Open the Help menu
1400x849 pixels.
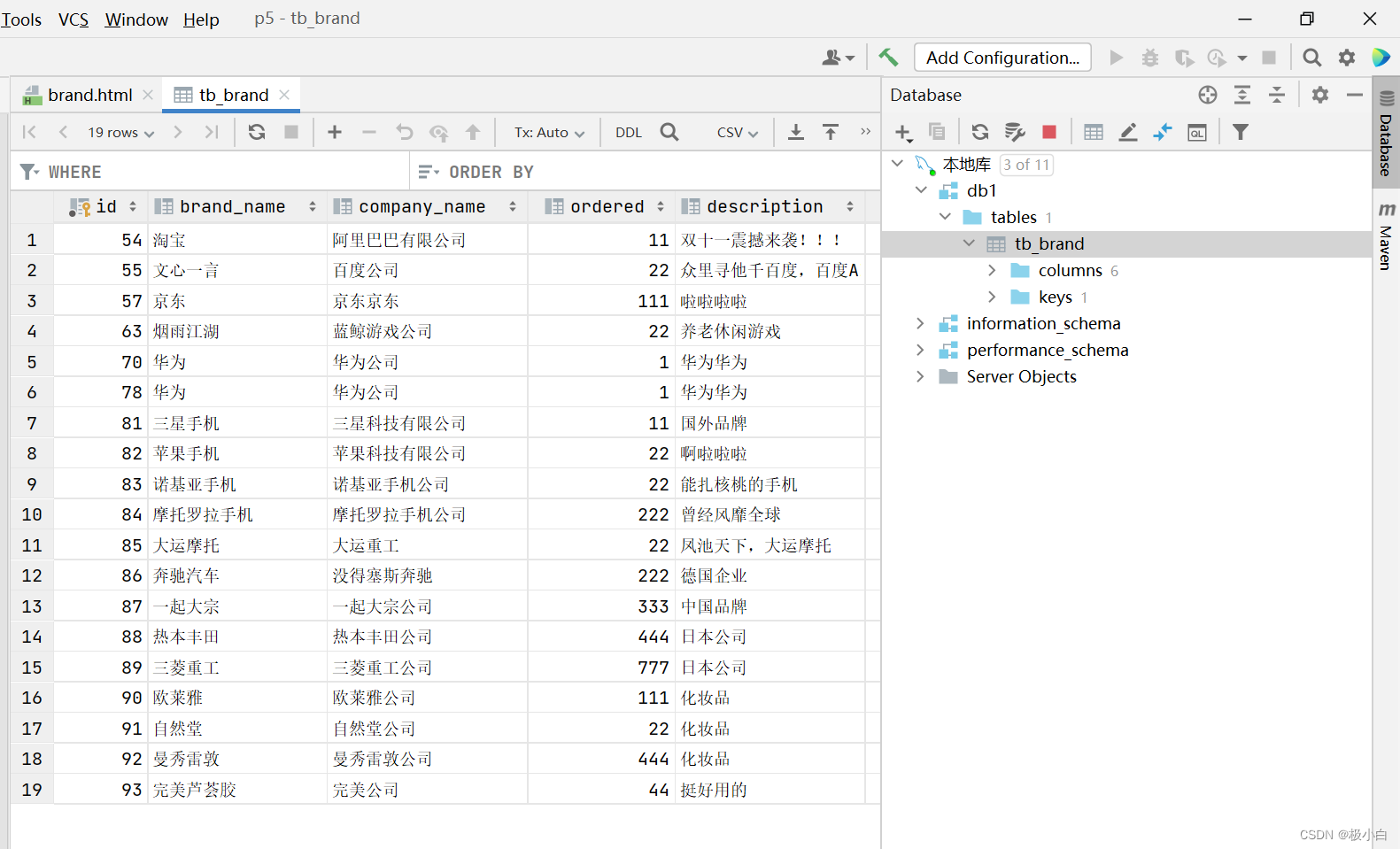click(x=201, y=19)
